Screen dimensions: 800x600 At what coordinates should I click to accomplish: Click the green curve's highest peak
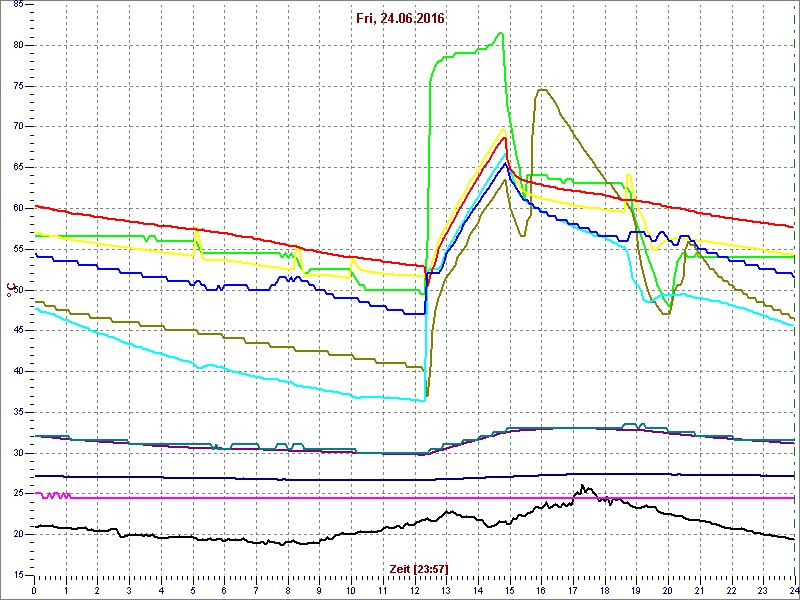pos(501,33)
